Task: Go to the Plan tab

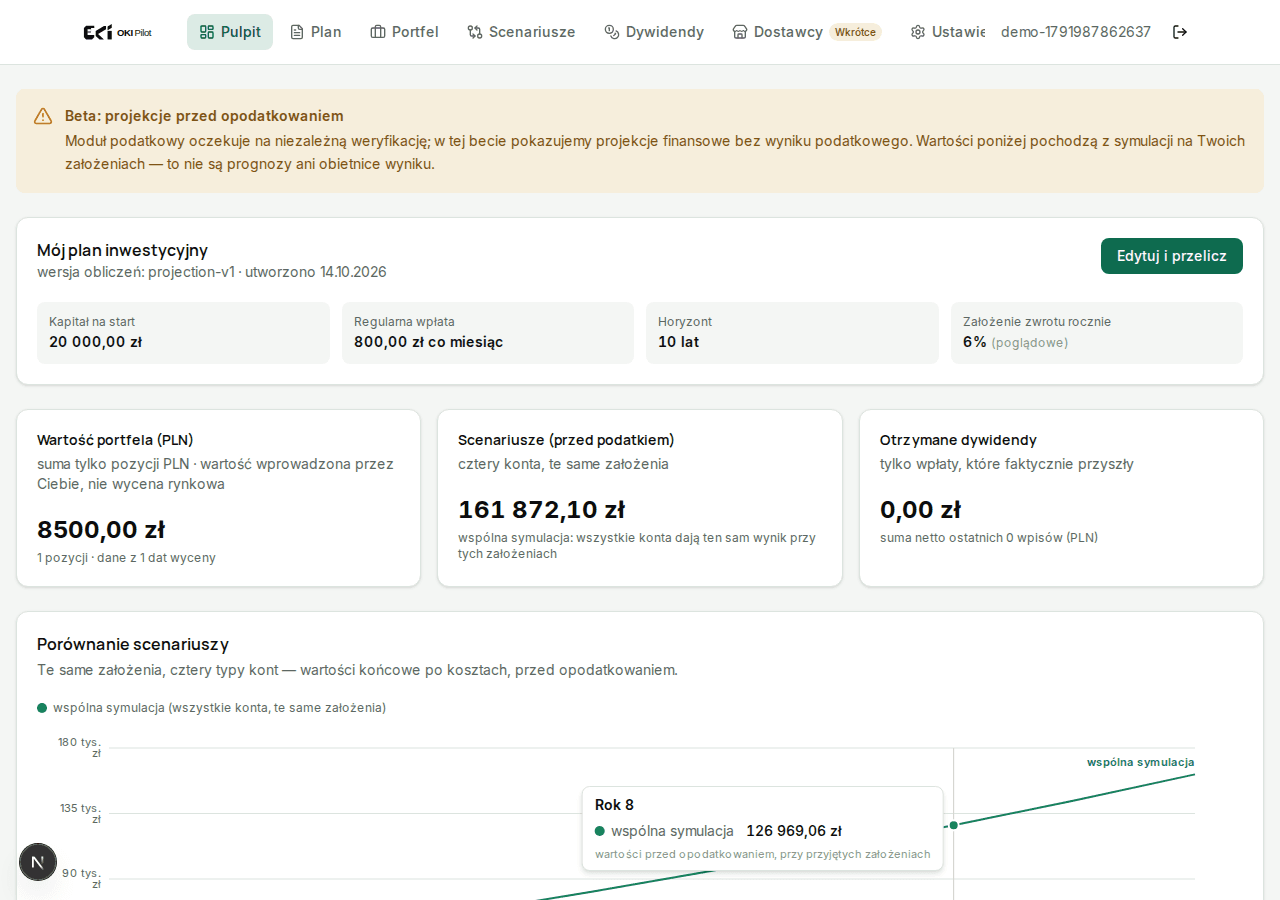Action: (x=315, y=32)
